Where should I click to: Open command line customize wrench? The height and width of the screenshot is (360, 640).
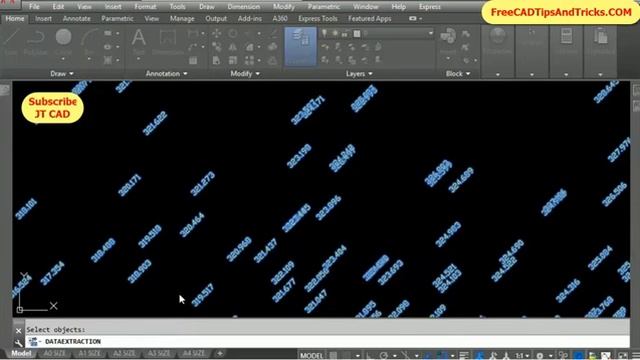[x=18, y=343]
